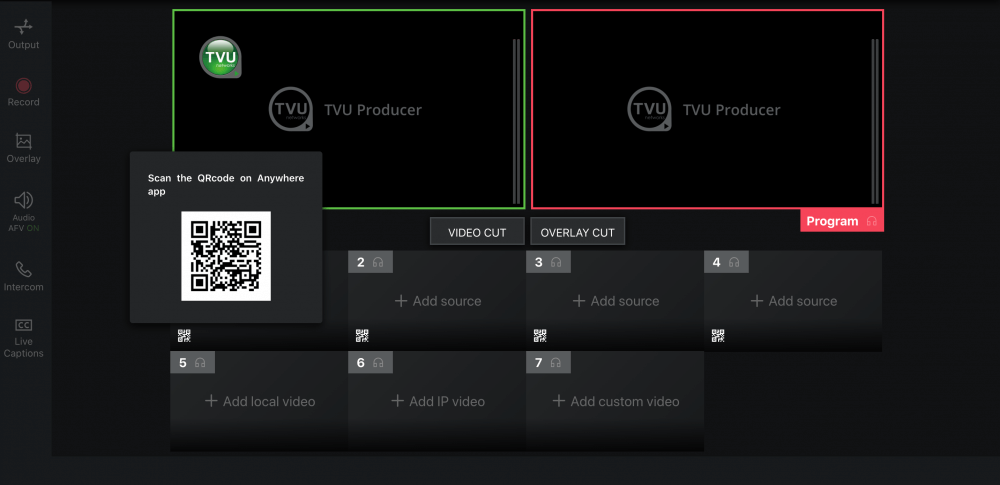The image size is (1000, 485).
Task: Click the preview window audio level meter
Action: [517, 121]
